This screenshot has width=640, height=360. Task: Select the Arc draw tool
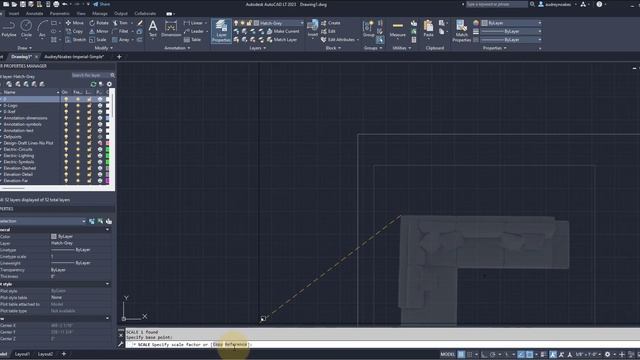click(42, 29)
